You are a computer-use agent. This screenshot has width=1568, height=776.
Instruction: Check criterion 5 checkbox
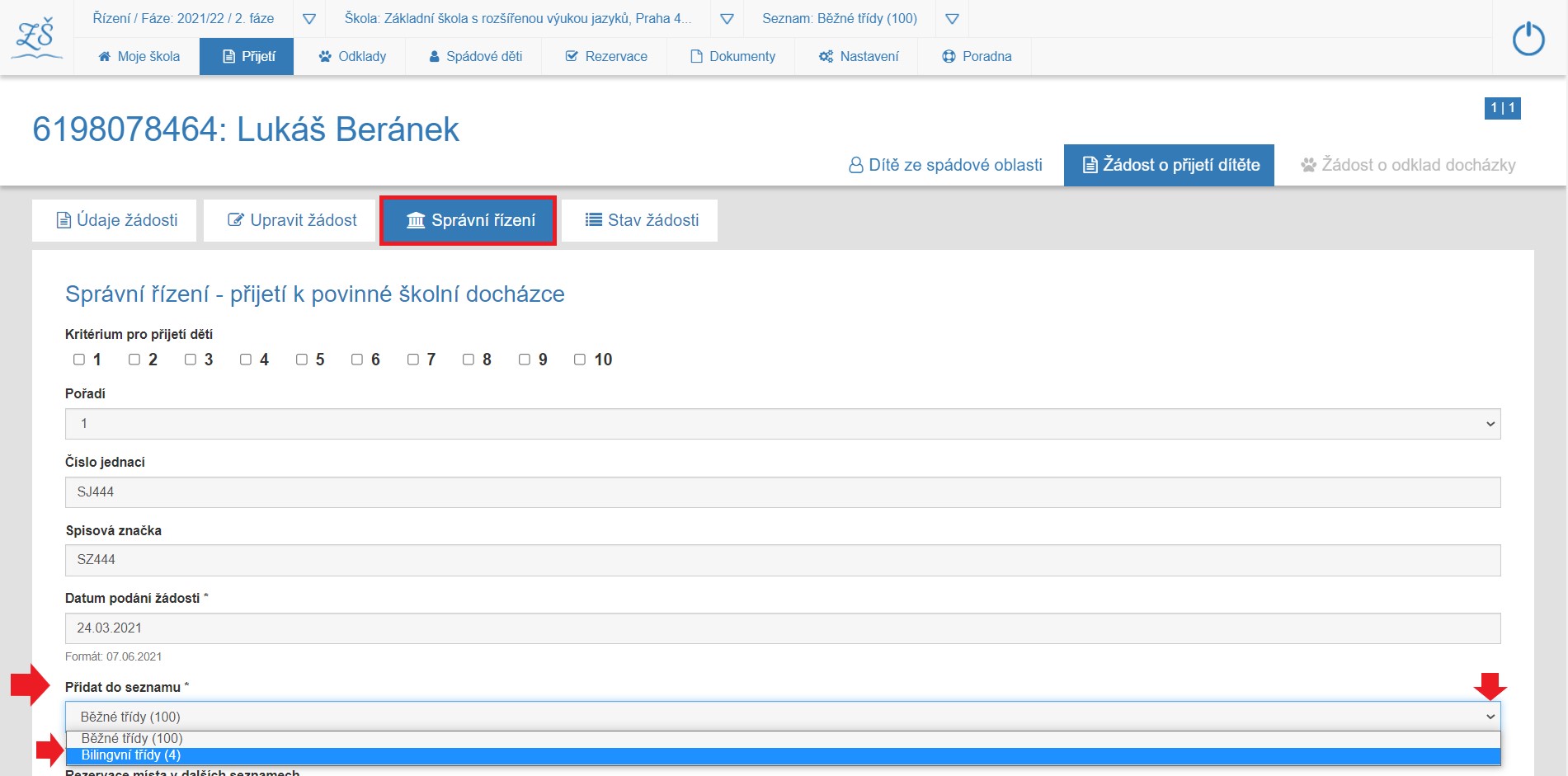pos(302,360)
